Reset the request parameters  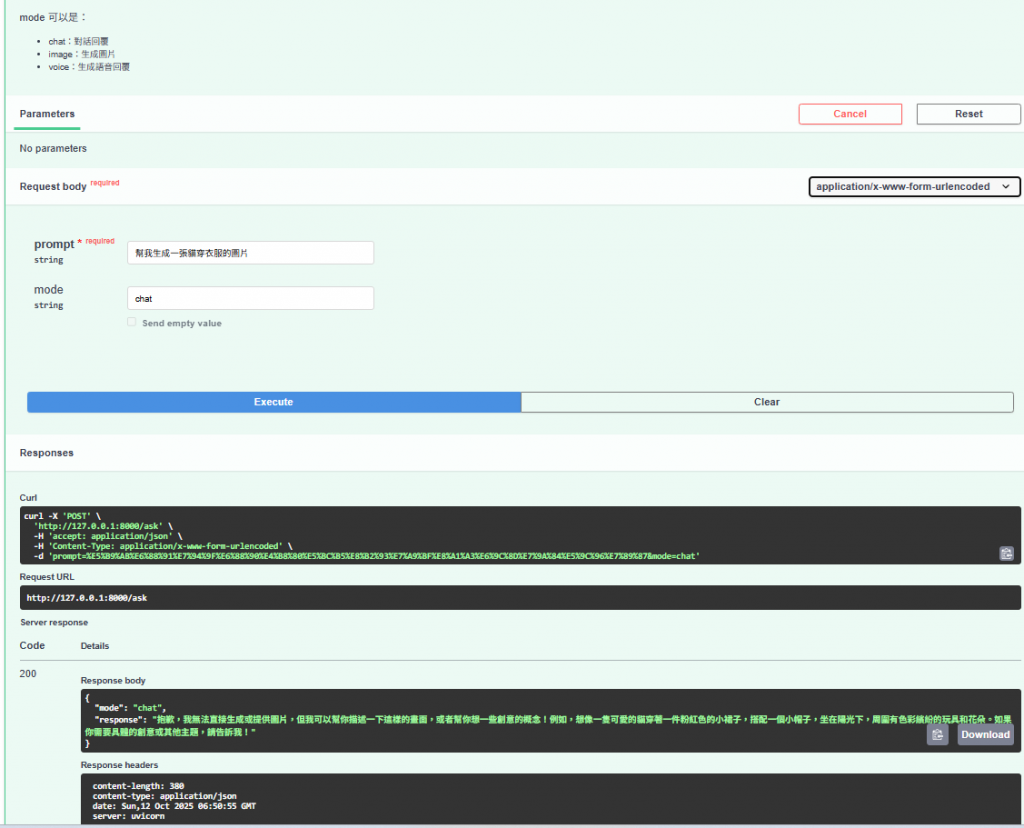click(968, 114)
